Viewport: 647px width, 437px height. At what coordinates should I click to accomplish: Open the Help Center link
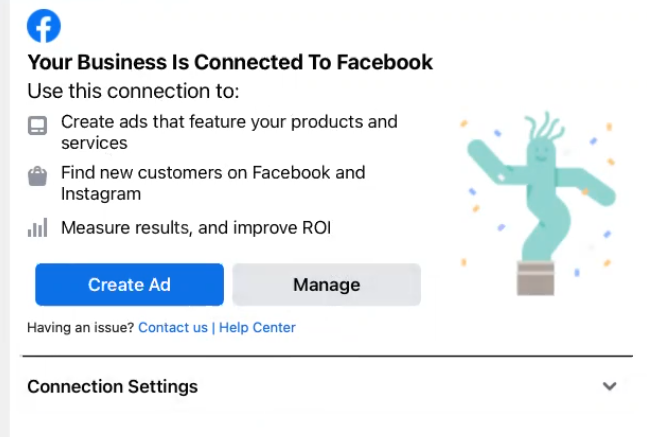coord(257,327)
